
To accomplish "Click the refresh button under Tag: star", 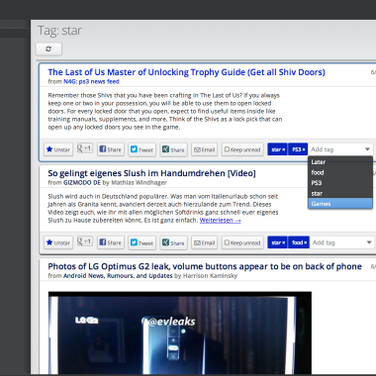I will coord(49,49).
